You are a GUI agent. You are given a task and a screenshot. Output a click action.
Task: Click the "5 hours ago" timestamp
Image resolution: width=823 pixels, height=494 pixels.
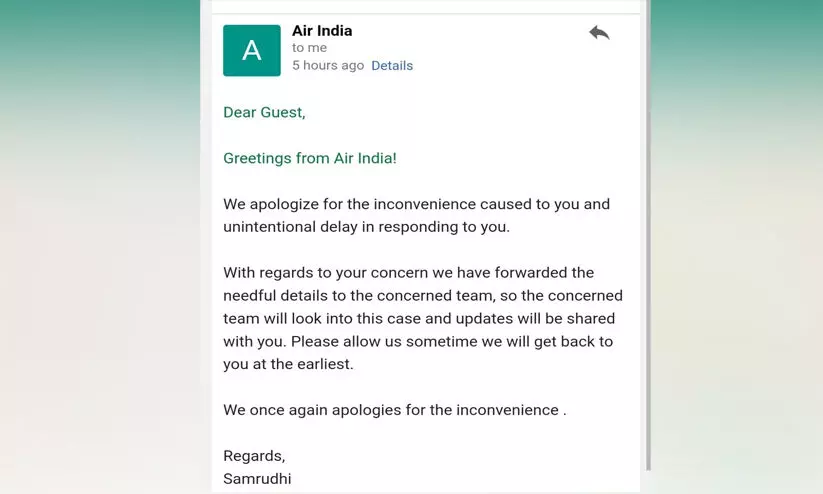tap(328, 66)
